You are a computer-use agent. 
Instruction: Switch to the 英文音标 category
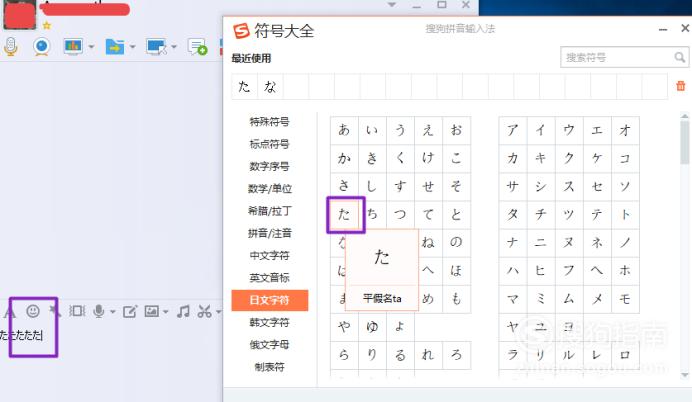point(269,278)
